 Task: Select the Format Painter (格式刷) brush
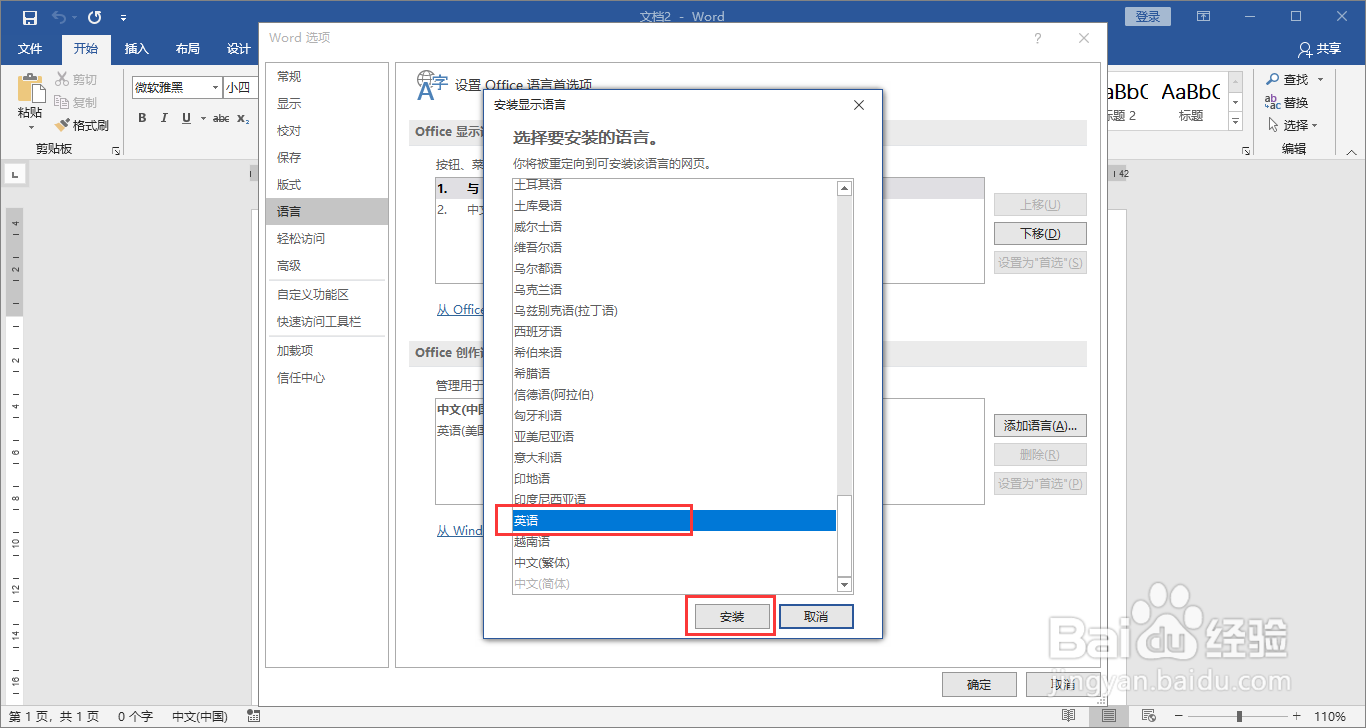point(62,125)
